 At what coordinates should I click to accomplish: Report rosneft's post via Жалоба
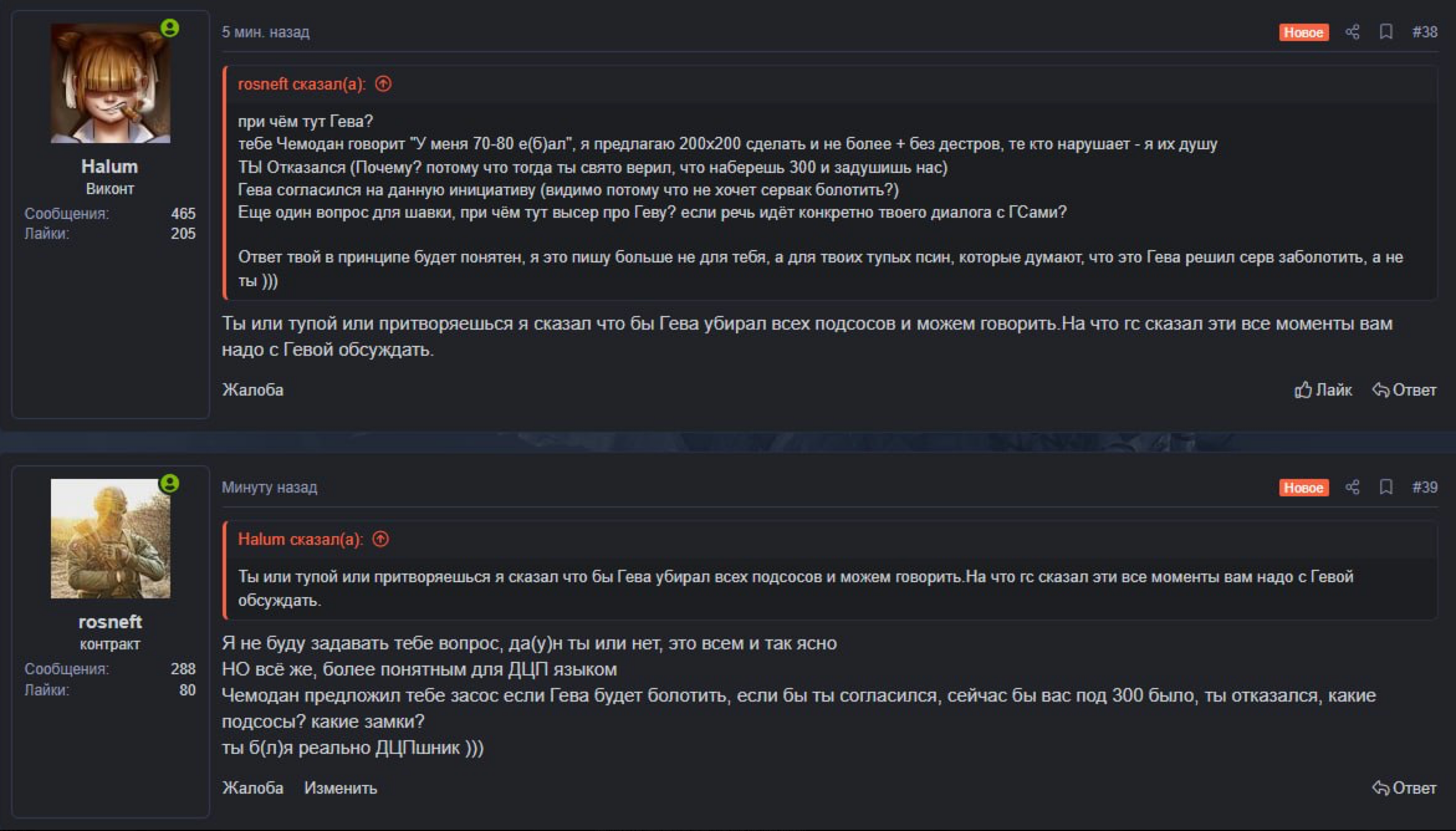click(x=252, y=788)
